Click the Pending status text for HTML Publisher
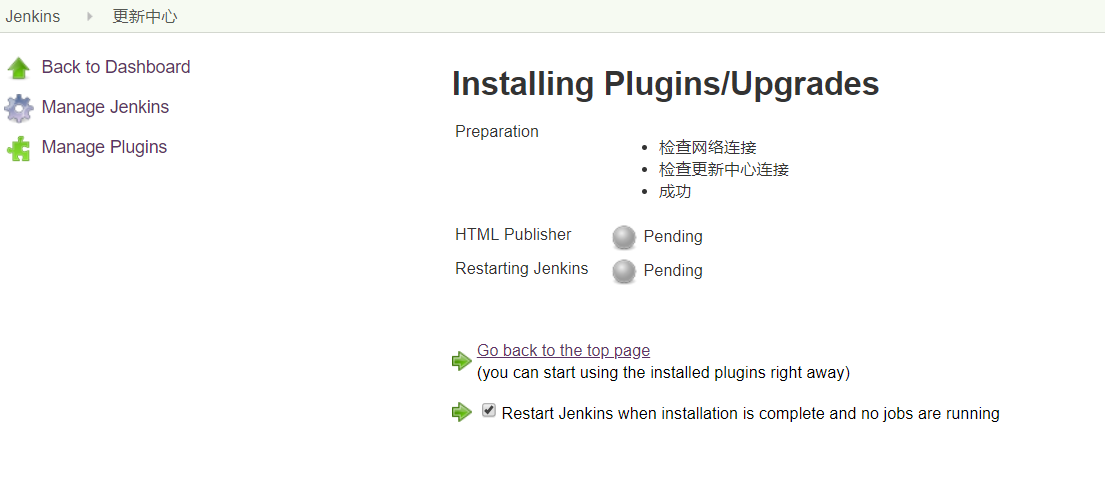Image resolution: width=1105 pixels, height=486 pixels. (673, 237)
